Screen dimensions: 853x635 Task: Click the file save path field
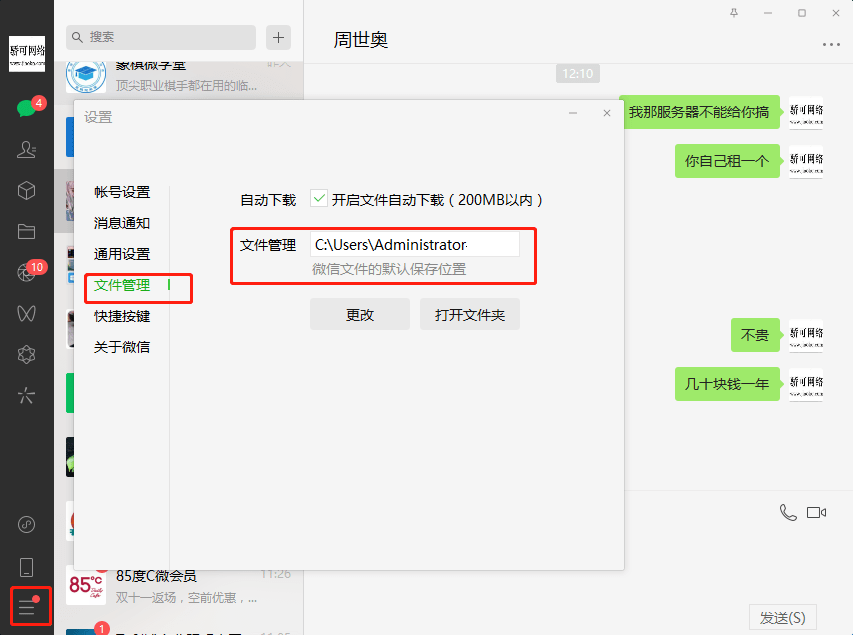pyautogui.click(x=414, y=245)
